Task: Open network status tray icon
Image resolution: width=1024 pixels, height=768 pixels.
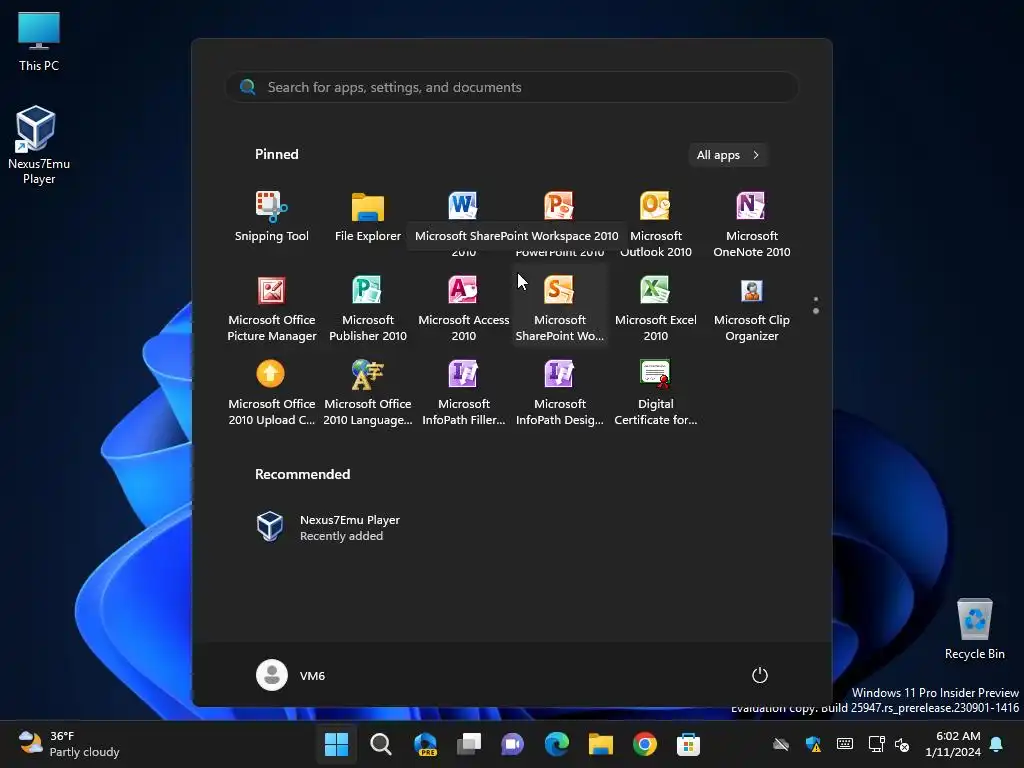Action: [x=876, y=744]
